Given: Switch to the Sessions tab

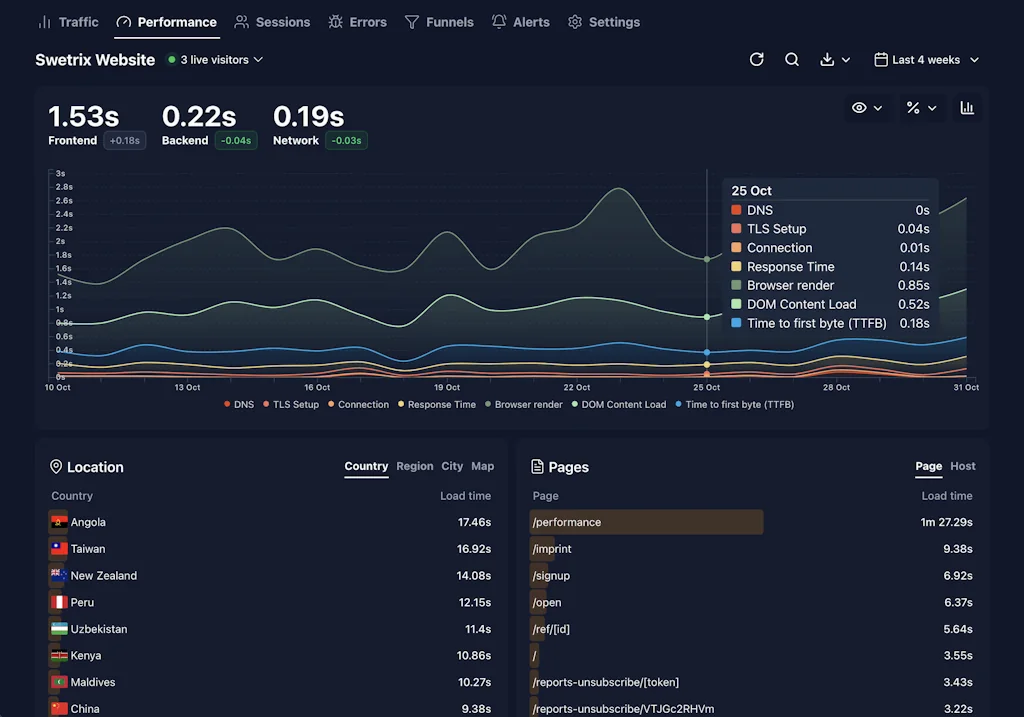Looking at the screenshot, I should tap(272, 21).
